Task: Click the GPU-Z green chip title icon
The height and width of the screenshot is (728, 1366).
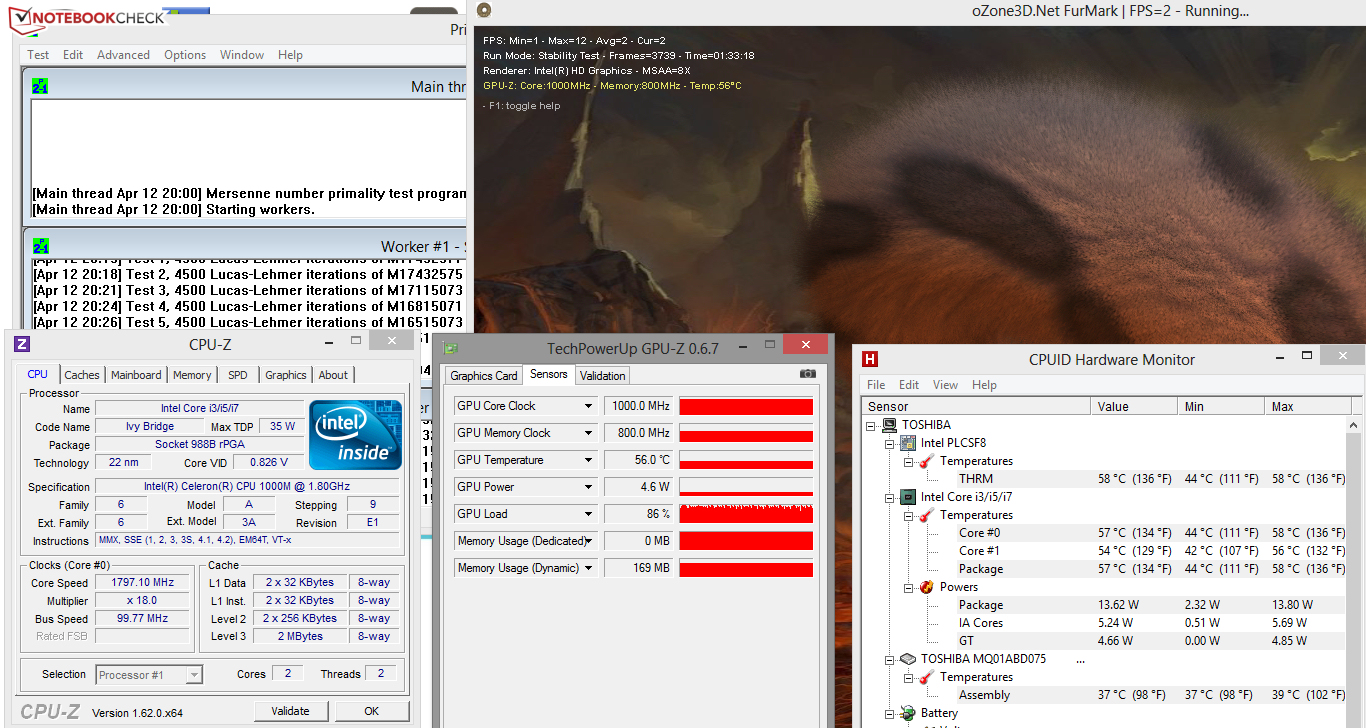Action: (451, 349)
